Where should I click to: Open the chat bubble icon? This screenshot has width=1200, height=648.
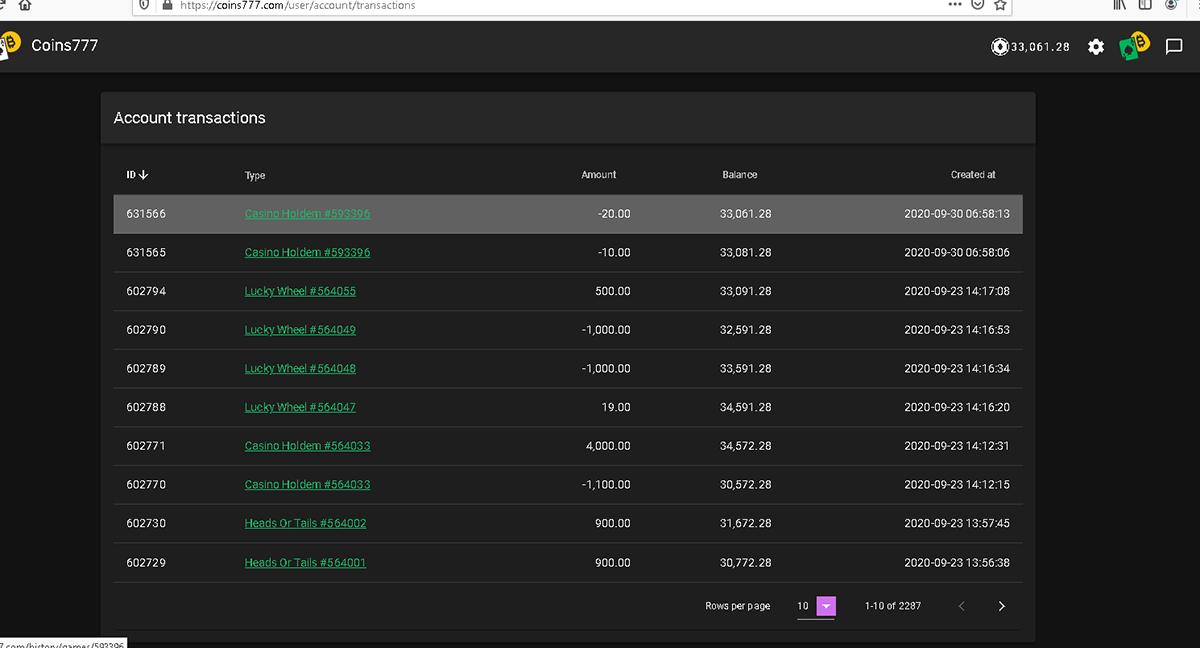pos(1174,46)
